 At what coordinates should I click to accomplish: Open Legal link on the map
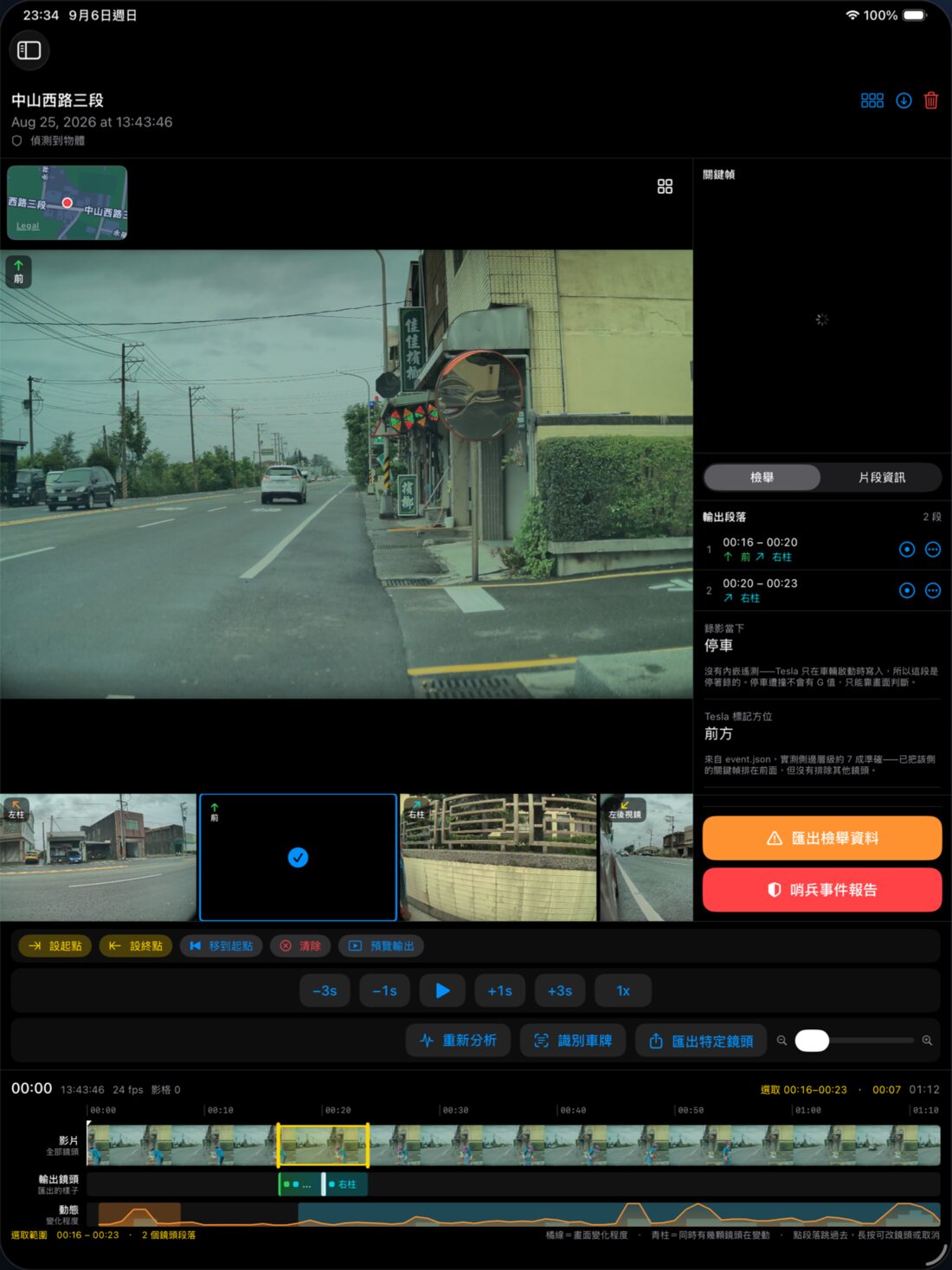28,226
